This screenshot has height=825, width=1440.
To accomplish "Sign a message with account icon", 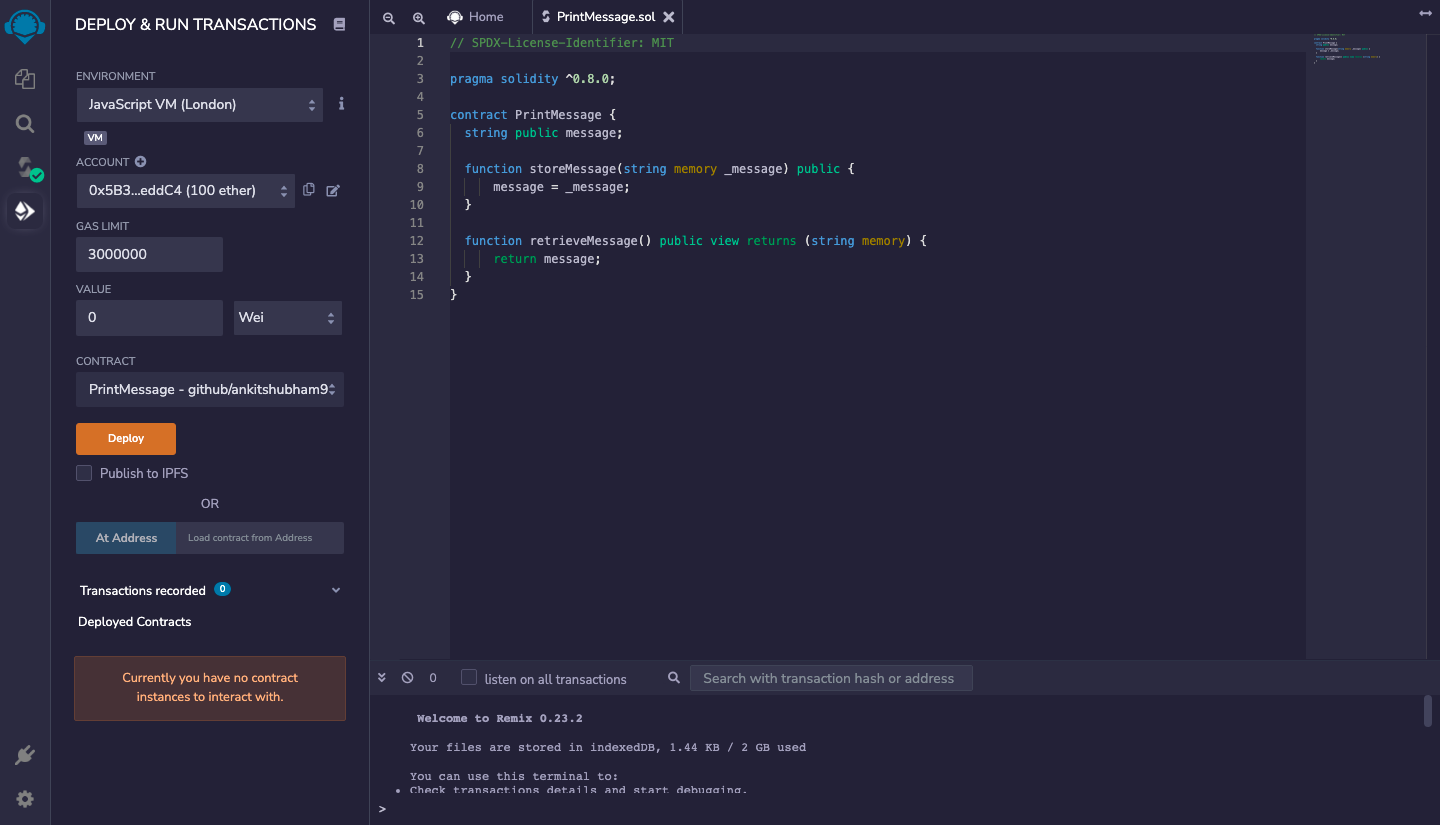I will (333, 190).
